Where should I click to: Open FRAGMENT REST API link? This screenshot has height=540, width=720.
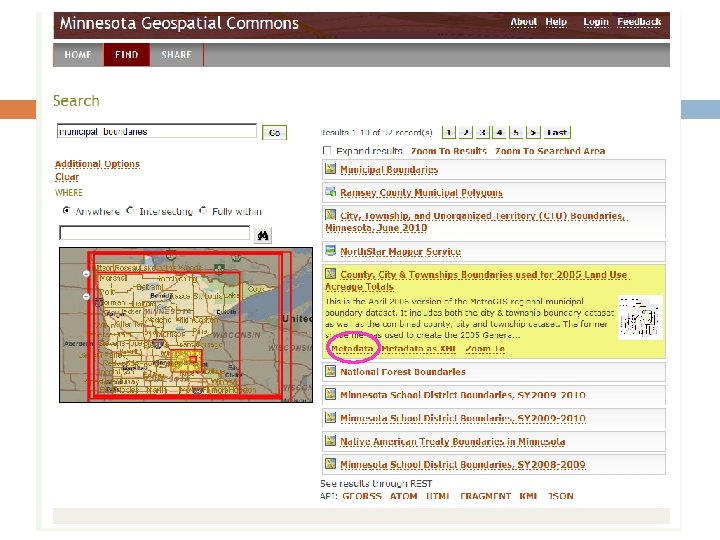(x=485, y=496)
